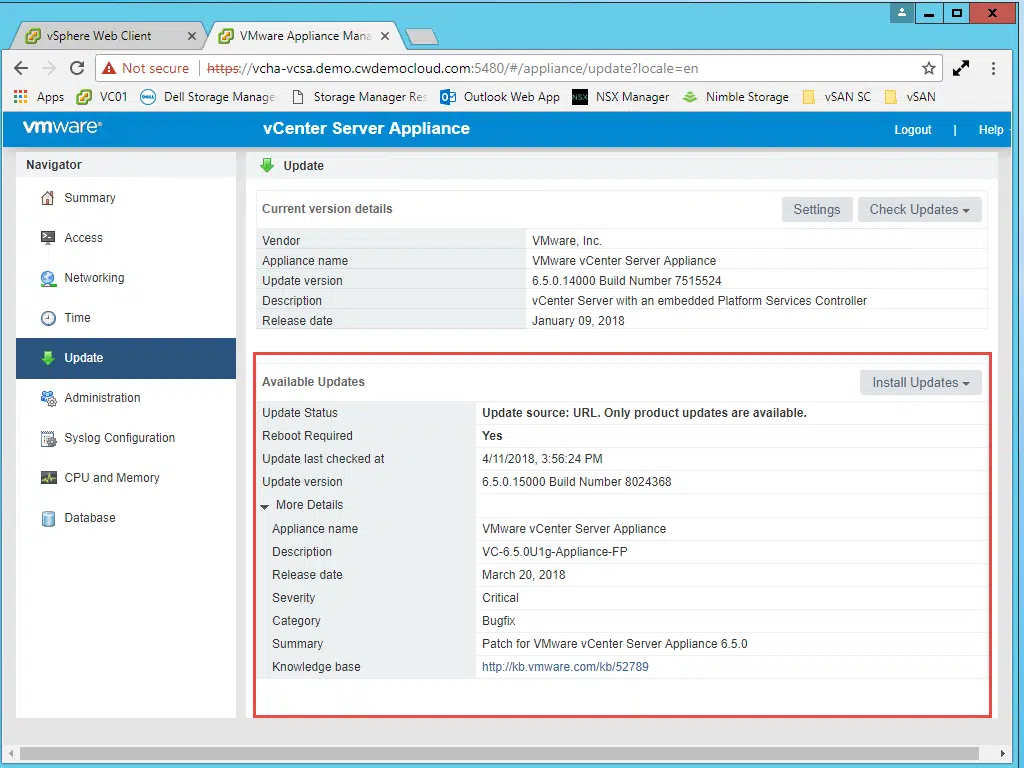
Task: Select the Database cylinder icon
Action: click(x=48, y=519)
